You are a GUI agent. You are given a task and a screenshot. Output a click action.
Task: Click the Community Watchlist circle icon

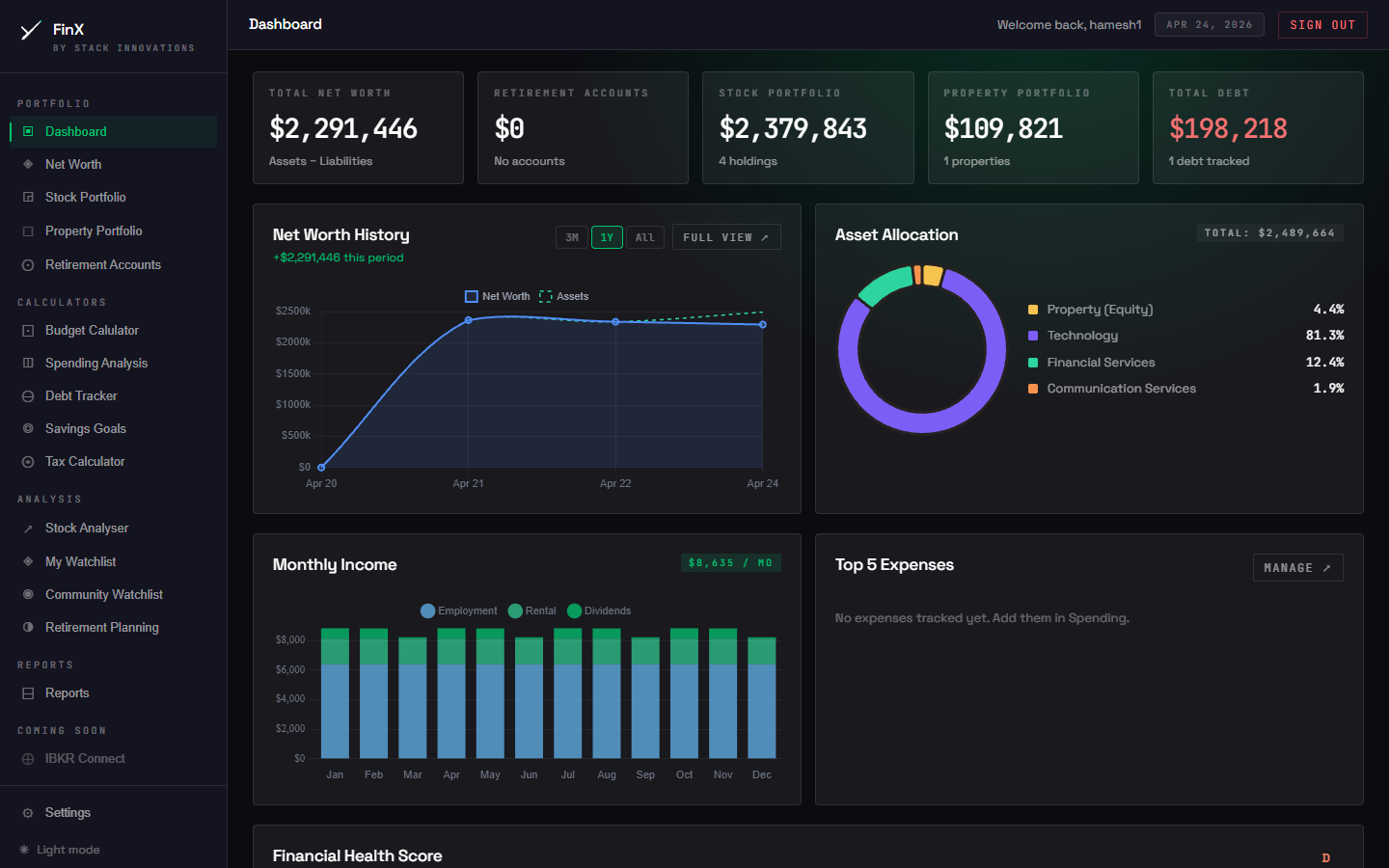click(28, 594)
